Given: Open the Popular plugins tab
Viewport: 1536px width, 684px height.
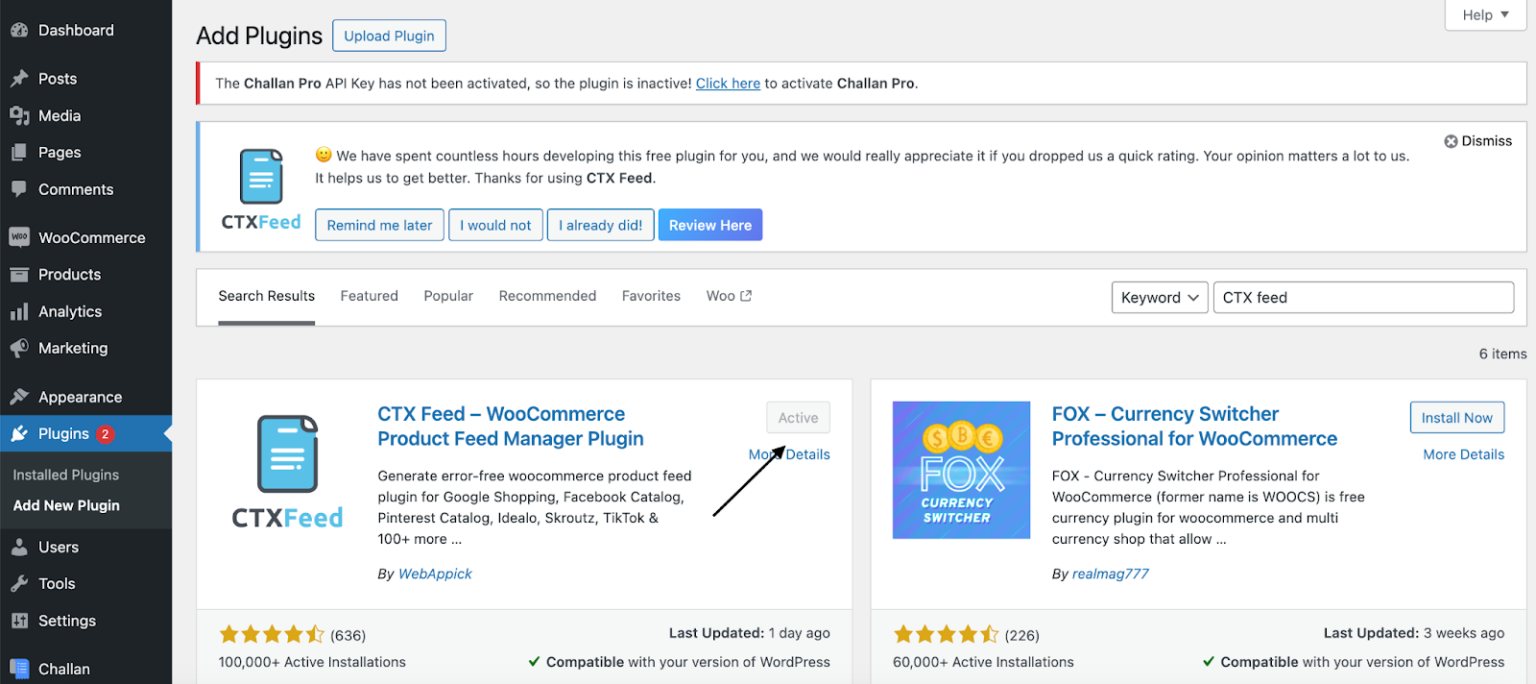Looking at the screenshot, I should tap(448, 295).
